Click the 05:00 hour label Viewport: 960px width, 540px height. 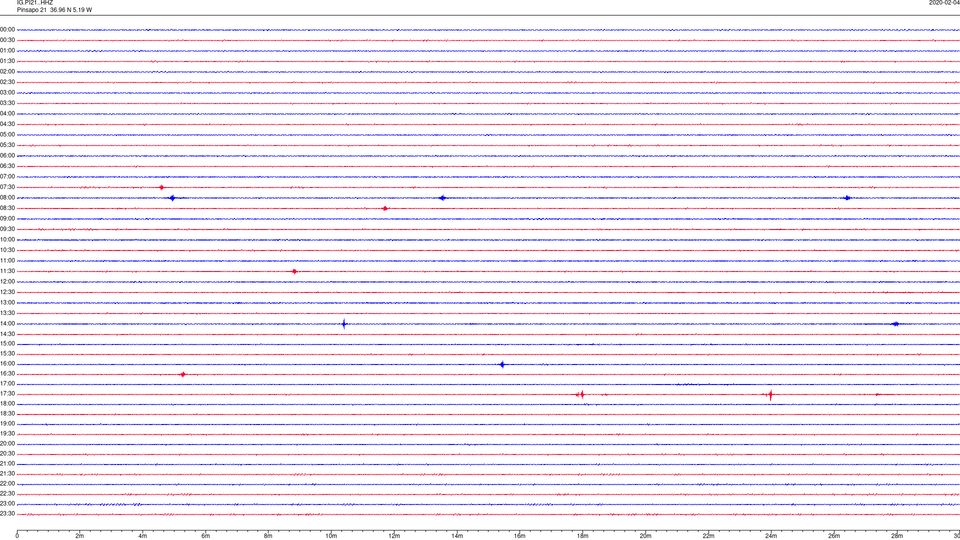[7, 135]
